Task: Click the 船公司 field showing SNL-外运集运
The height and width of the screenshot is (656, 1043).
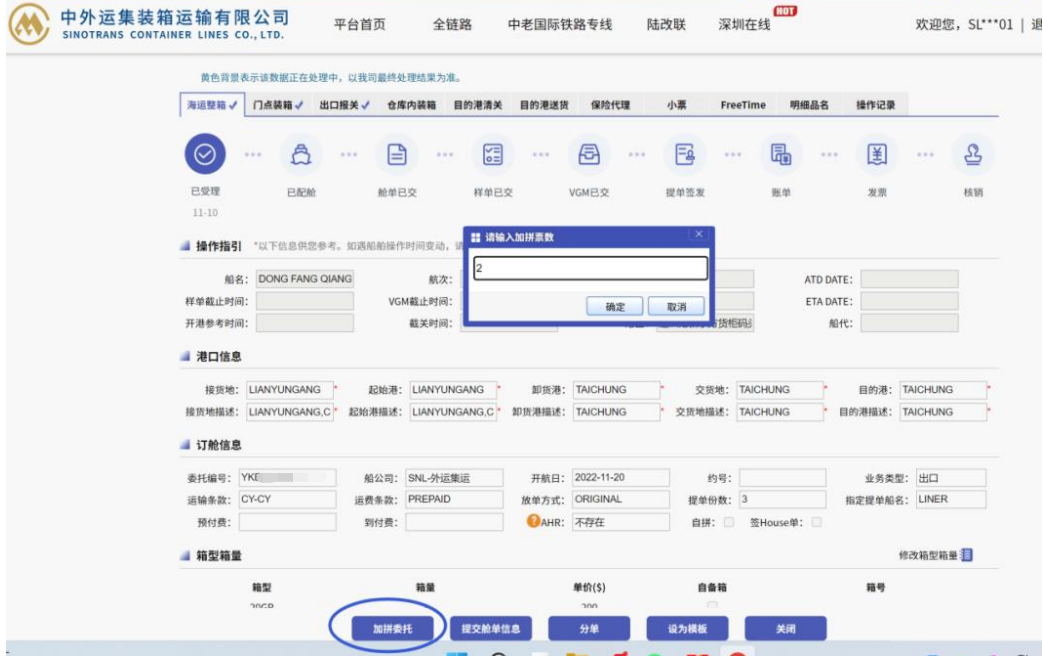Action: tap(454, 478)
